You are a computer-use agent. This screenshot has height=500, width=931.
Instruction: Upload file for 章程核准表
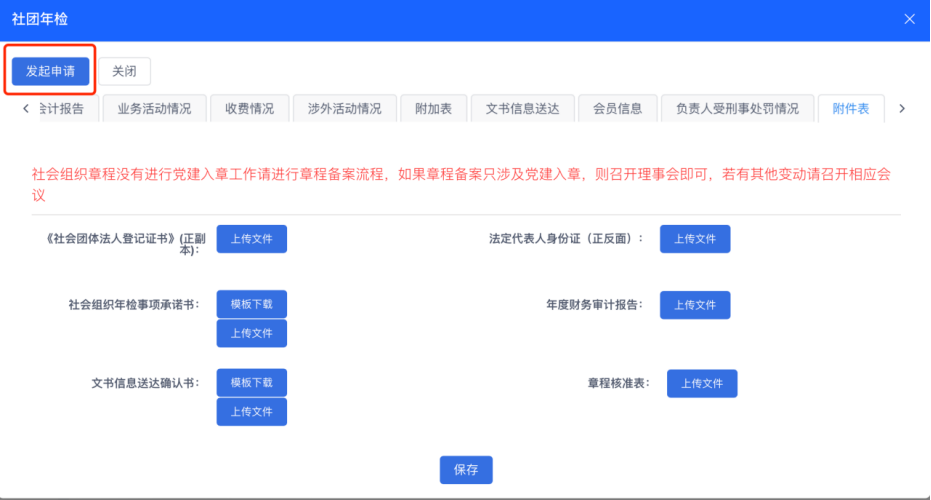coord(702,383)
